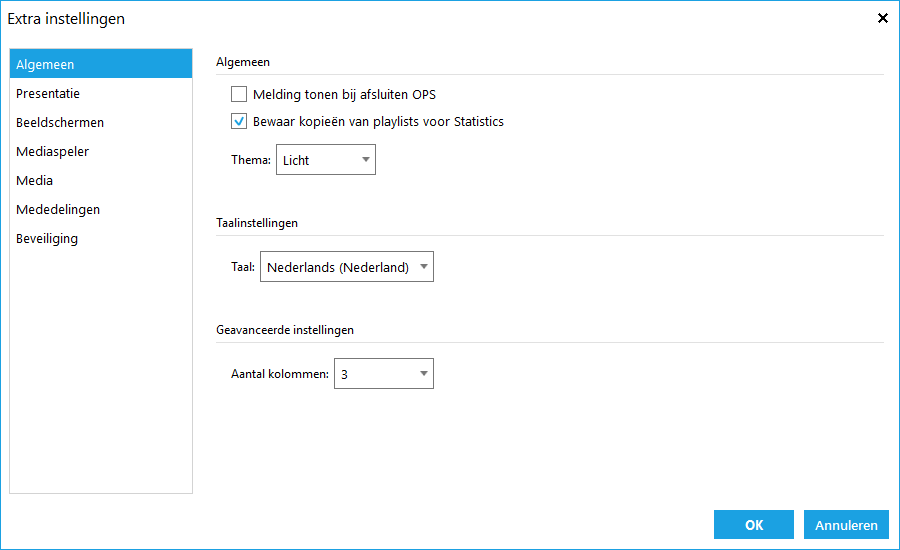The image size is (900, 550).
Task: Click the Bewaar kopieën van playlists label text
Action: click(378, 122)
